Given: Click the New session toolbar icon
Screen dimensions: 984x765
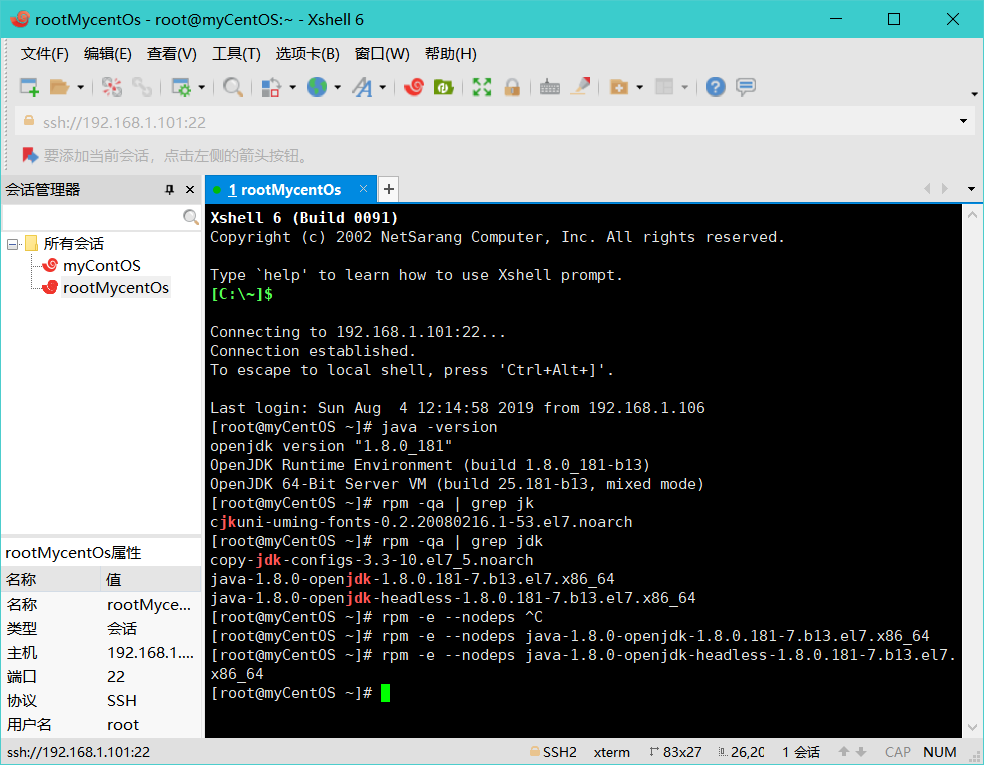Looking at the screenshot, I should (29, 87).
